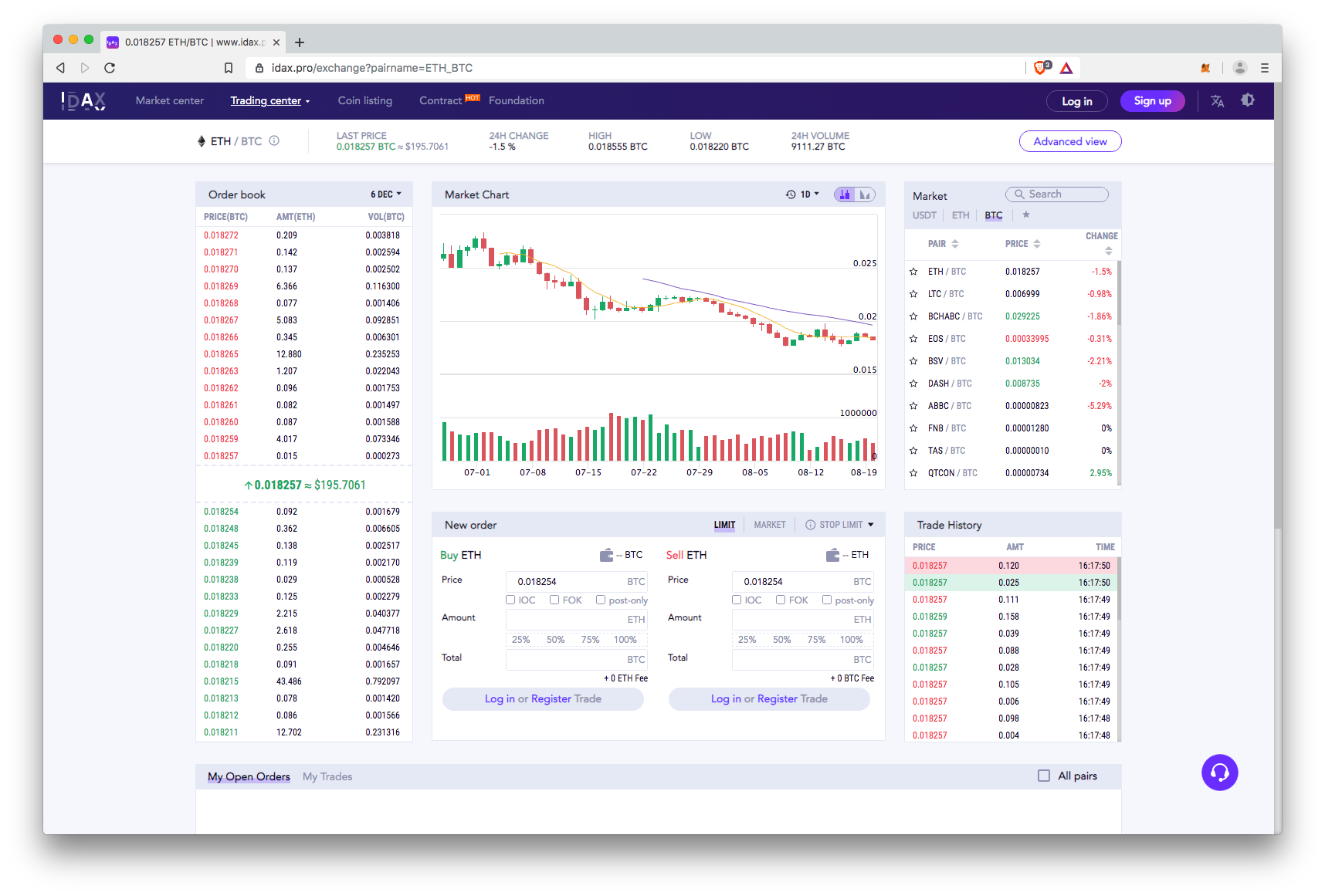Favorite the ETH / BTC pair star
The image size is (1325, 896).
[913, 272]
